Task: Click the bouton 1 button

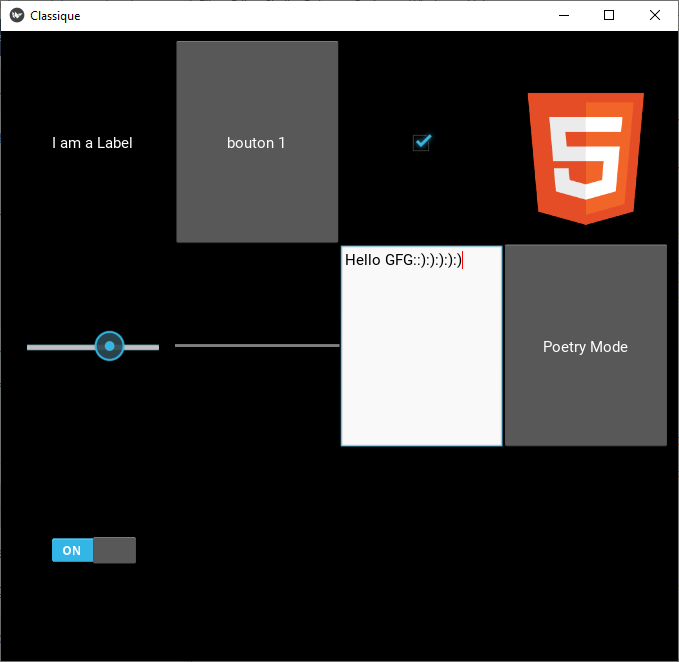Action: point(257,142)
